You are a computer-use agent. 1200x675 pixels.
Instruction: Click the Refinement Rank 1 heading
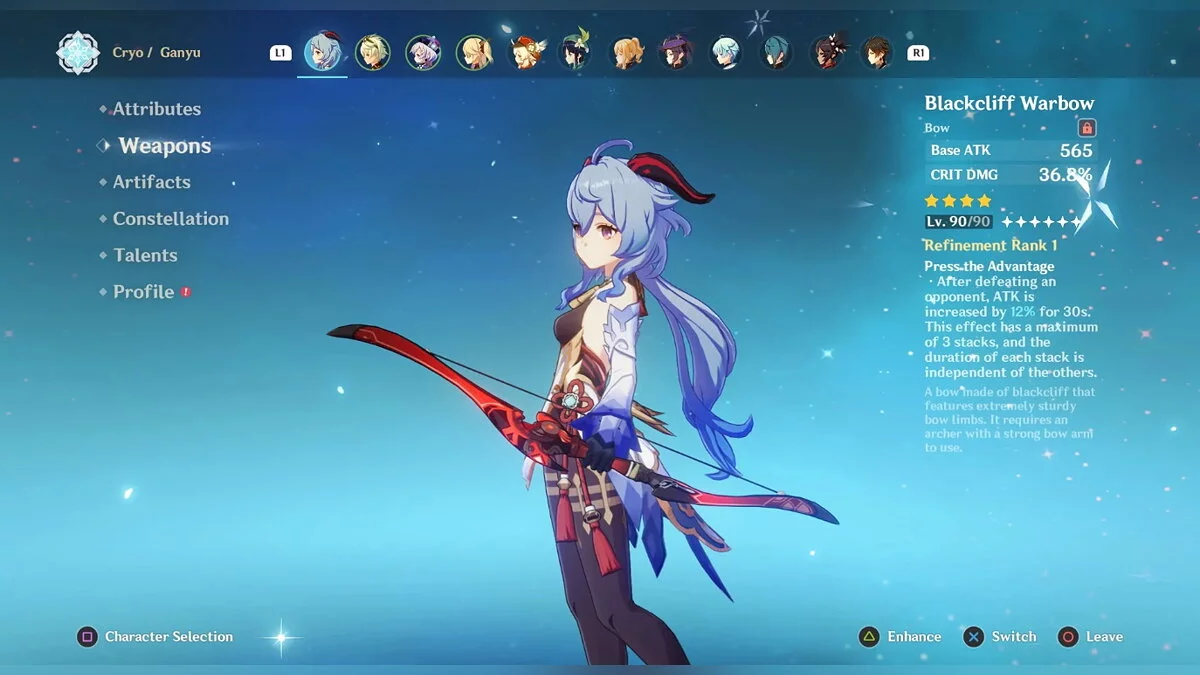tap(991, 245)
